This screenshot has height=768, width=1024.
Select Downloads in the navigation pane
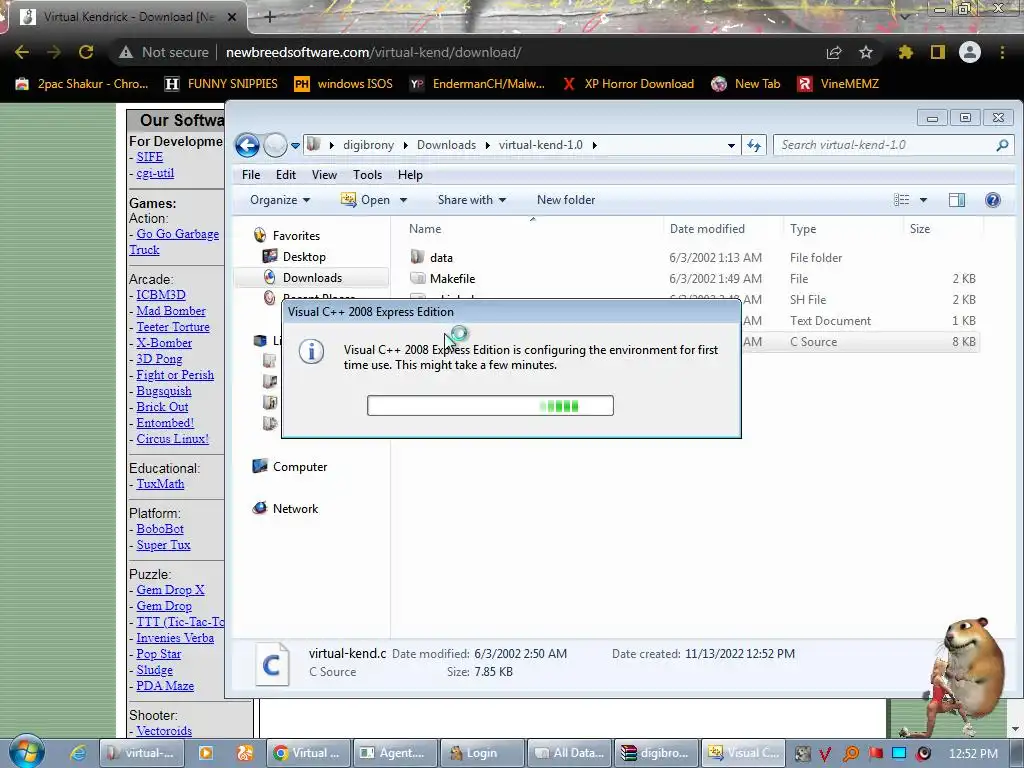pyautogui.click(x=312, y=278)
